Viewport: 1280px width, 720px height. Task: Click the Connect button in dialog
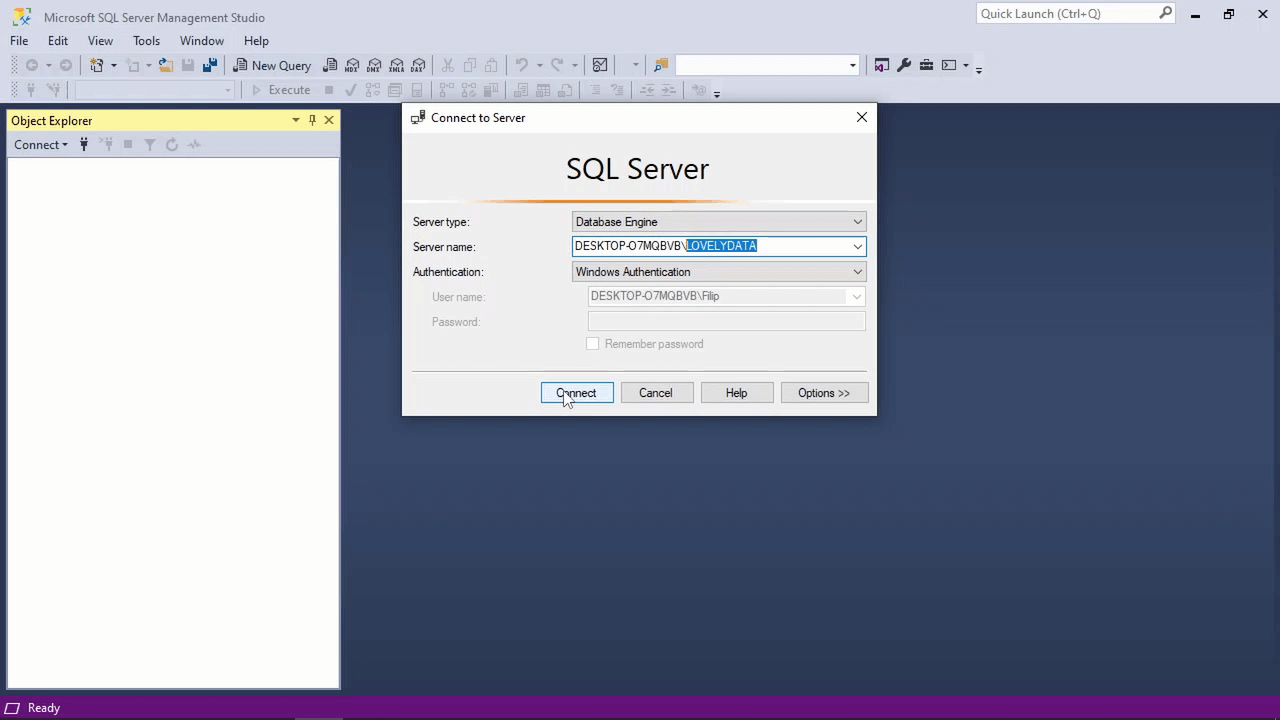(x=577, y=393)
